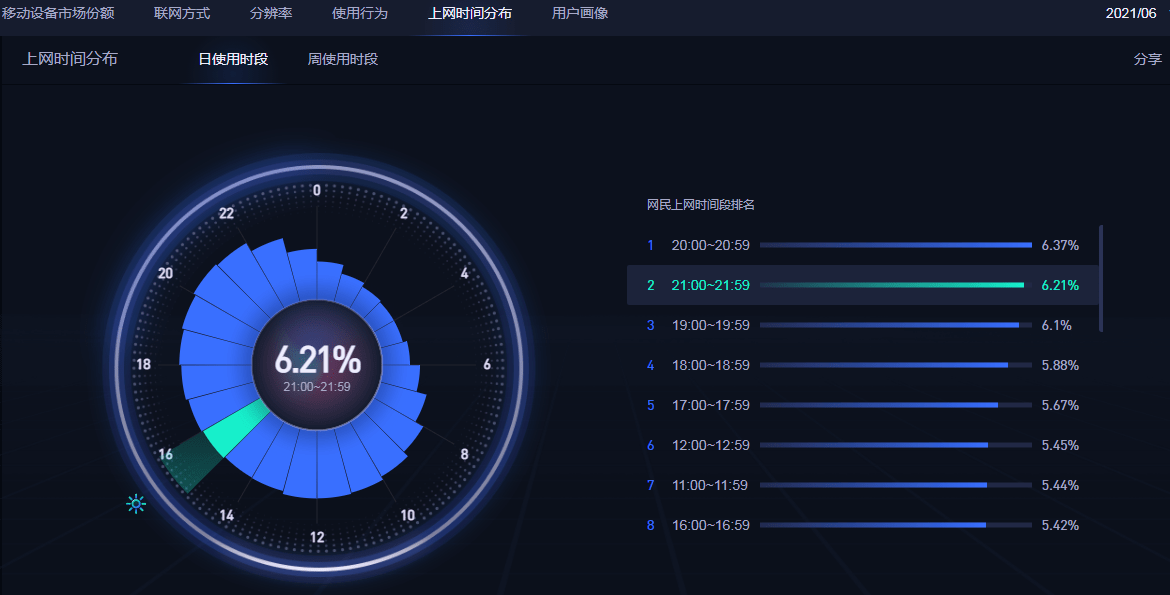This screenshot has width=1170, height=595.
Task: Open the 2021/06 date selector
Action: tap(1131, 14)
